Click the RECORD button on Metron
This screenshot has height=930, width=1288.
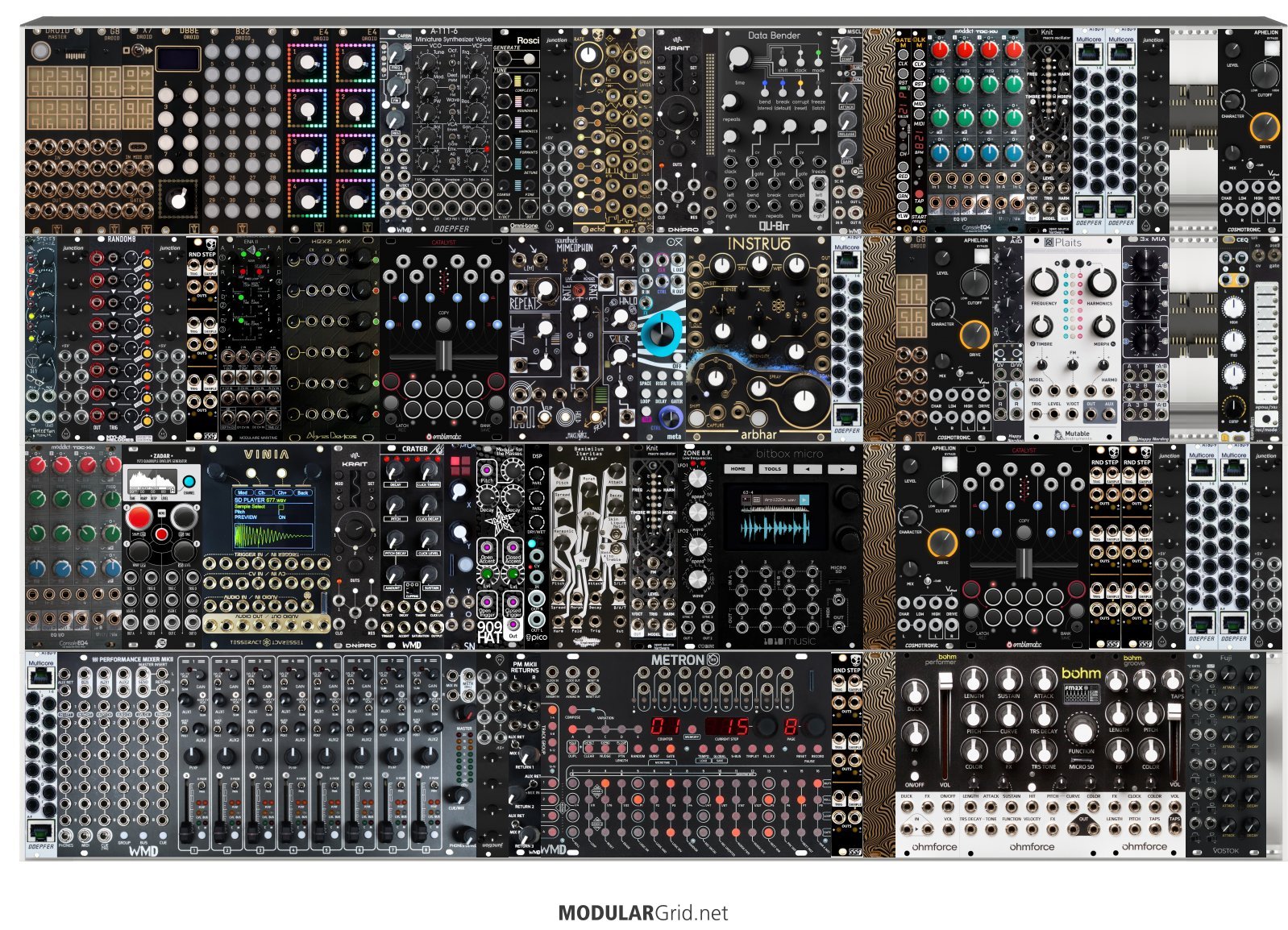point(817,749)
